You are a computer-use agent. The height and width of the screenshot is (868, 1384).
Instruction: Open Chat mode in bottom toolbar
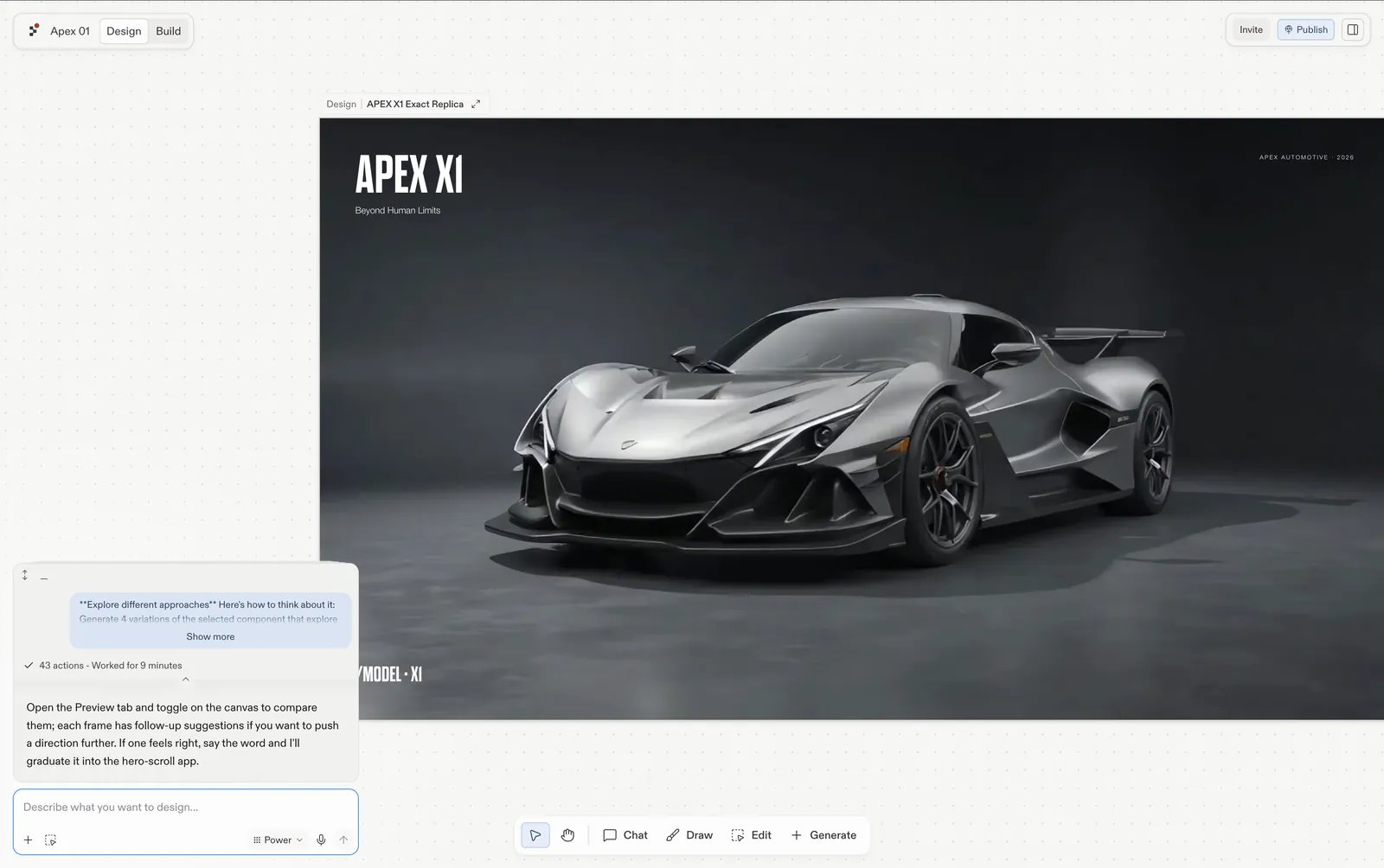(625, 835)
